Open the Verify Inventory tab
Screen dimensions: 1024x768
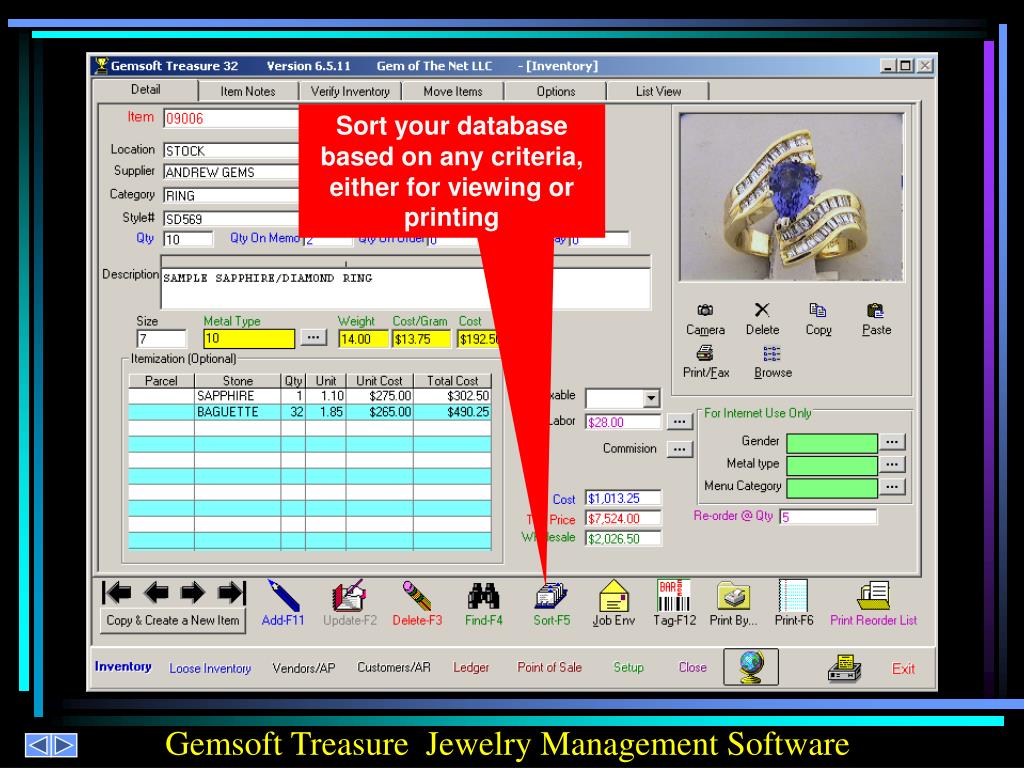[350, 91]
